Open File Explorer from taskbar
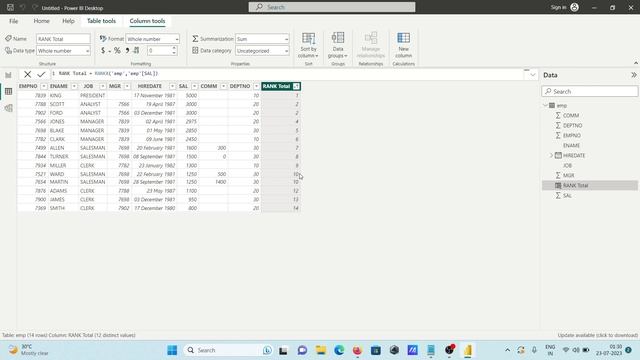This screenshot has height=360, width=640. click(x=321, y=350)
